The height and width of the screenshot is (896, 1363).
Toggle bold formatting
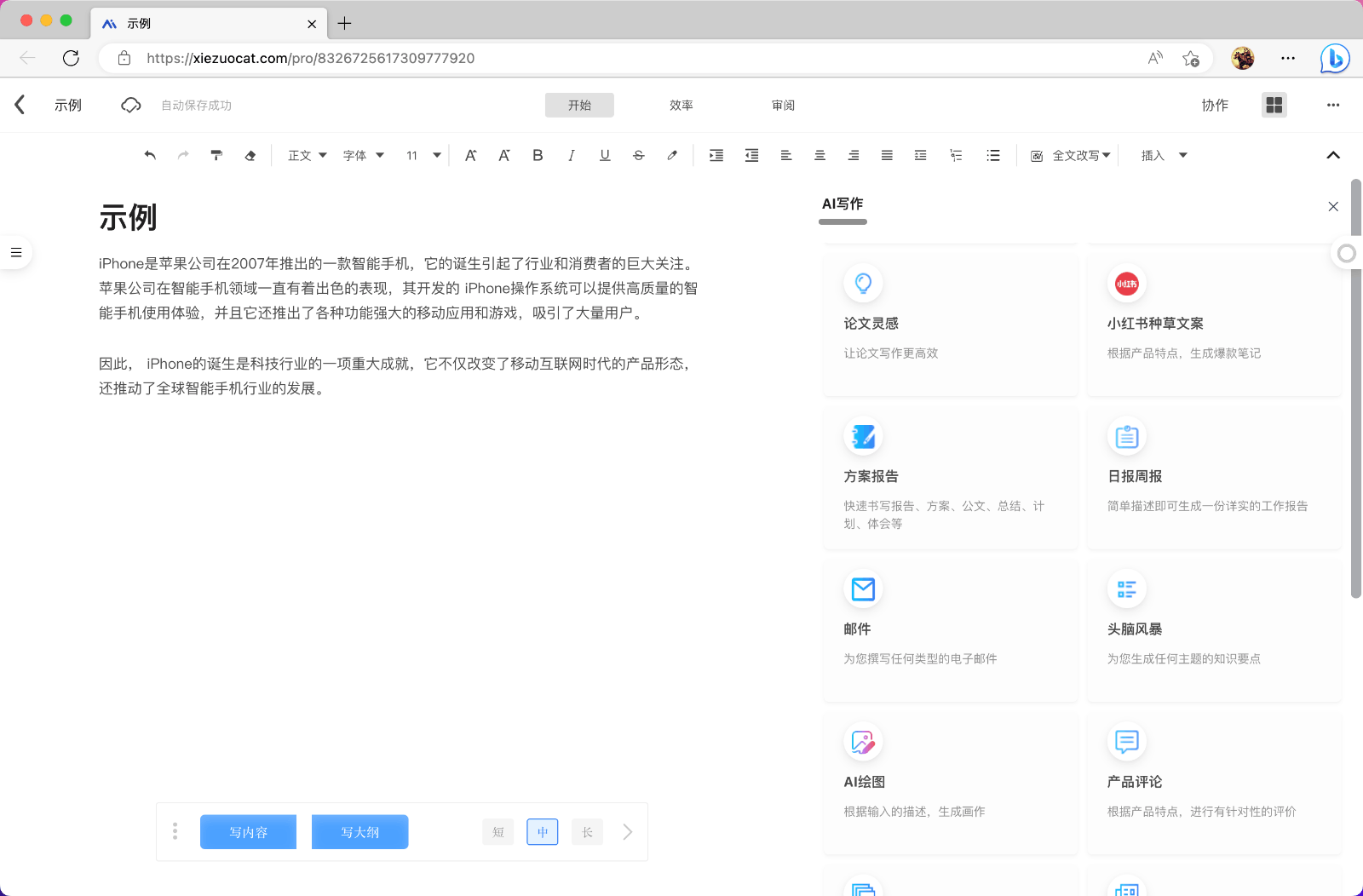(538, 155)
